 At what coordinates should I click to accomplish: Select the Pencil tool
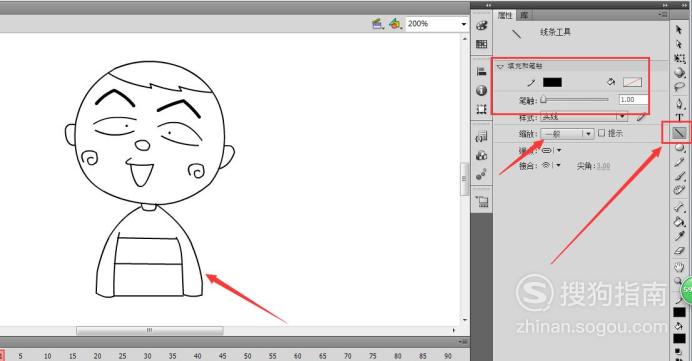click(x=679, y=162)
